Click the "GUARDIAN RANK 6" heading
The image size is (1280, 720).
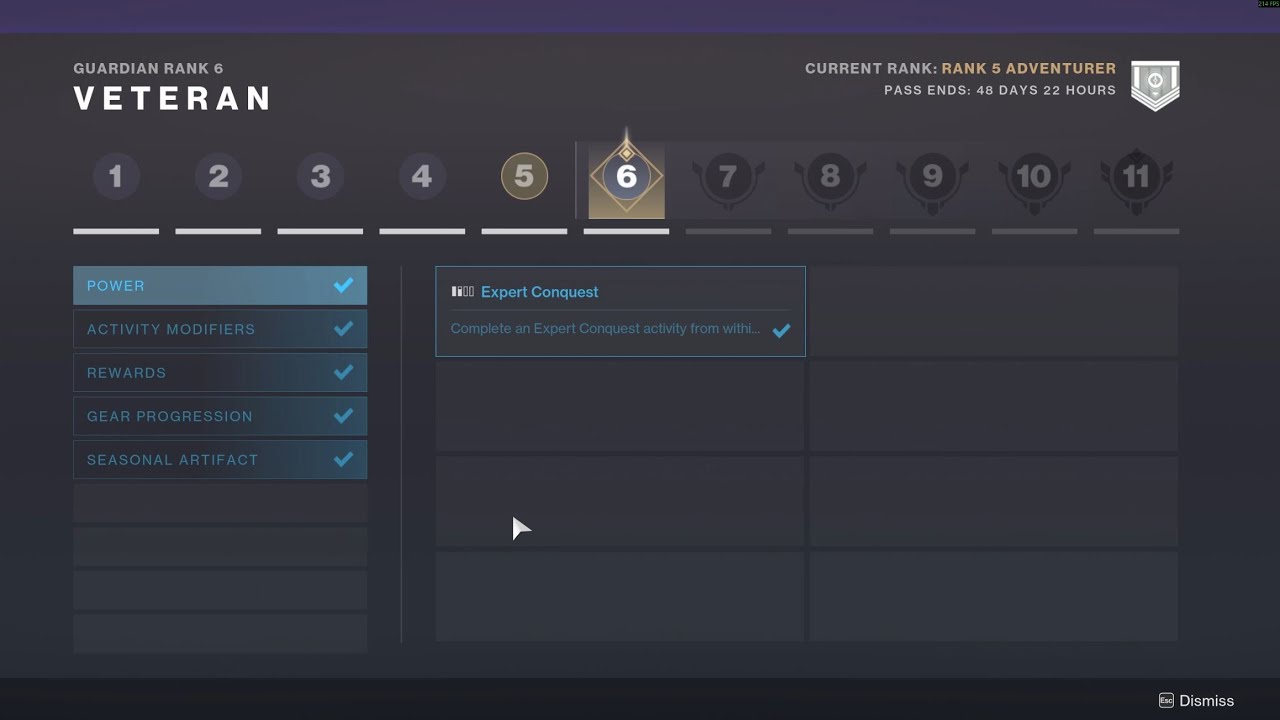[x=148, y=68]
